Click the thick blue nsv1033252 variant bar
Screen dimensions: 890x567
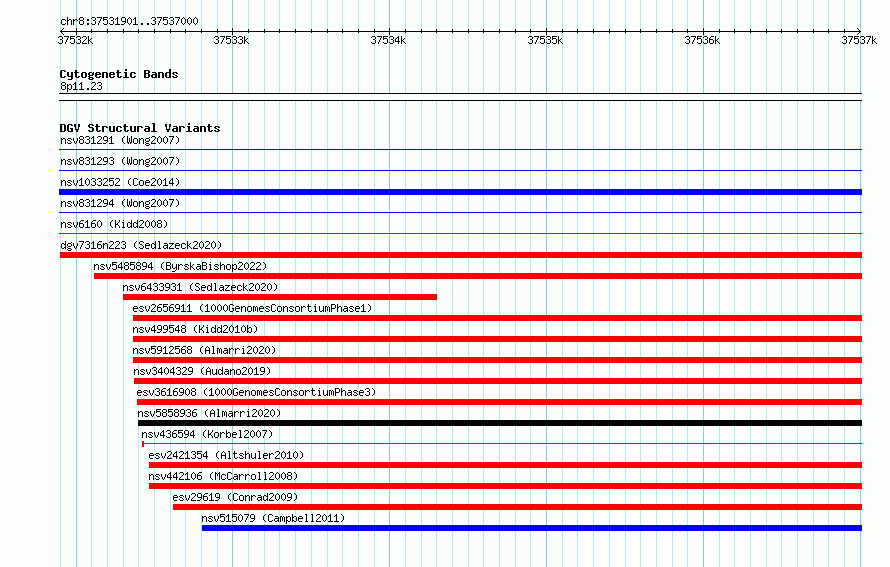(460, 192)
